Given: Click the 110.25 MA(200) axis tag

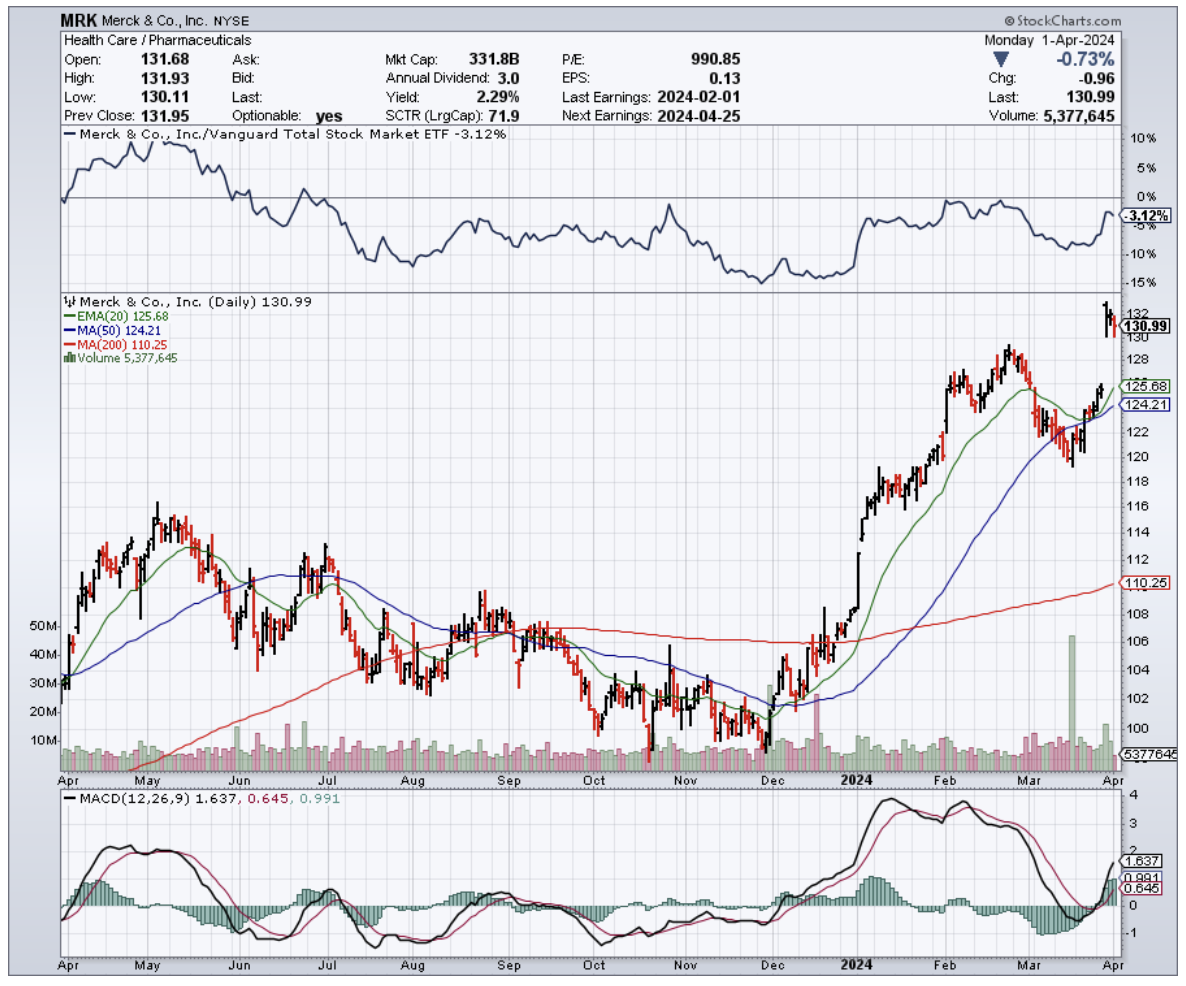Looking at the screenshot, I should click(x=1146, y=583).
